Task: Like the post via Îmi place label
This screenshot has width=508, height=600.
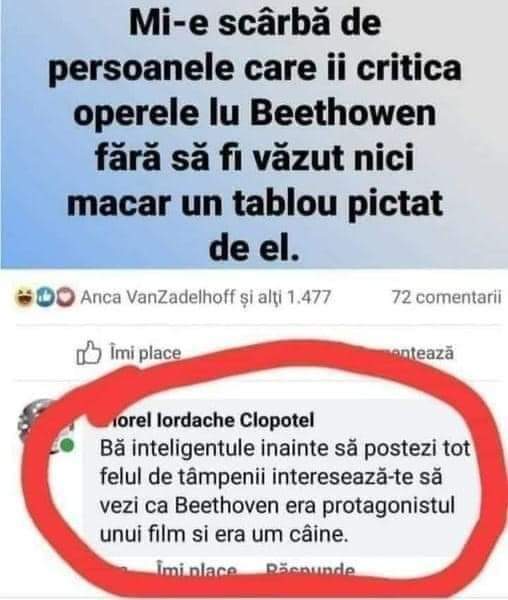Action: tap(145, 352)
